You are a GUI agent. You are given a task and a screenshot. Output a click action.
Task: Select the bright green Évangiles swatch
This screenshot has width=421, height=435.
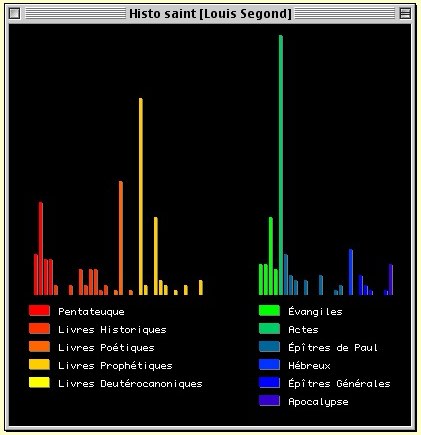click(269, 311)
